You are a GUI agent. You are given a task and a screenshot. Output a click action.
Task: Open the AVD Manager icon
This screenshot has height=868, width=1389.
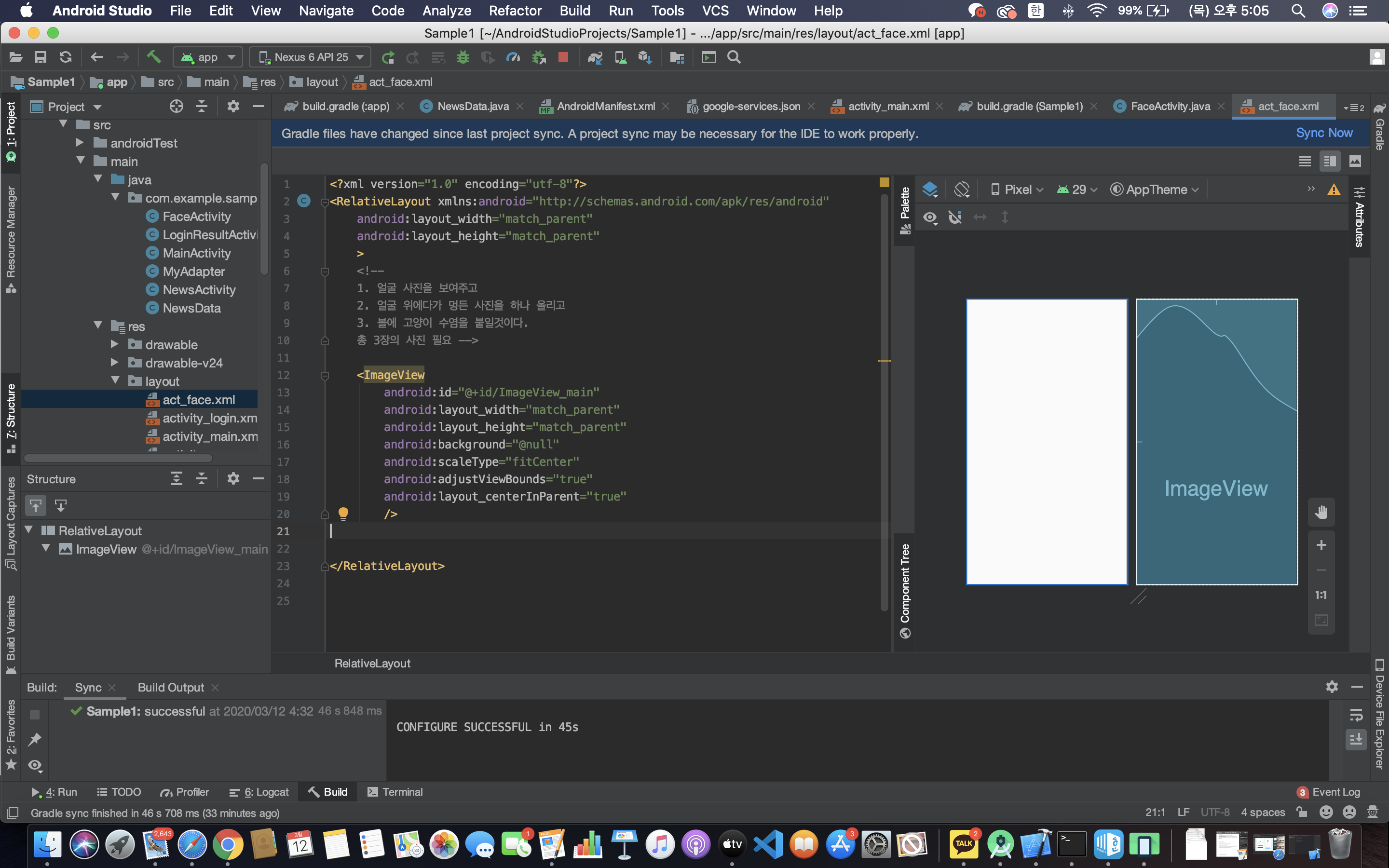point(620,57)
